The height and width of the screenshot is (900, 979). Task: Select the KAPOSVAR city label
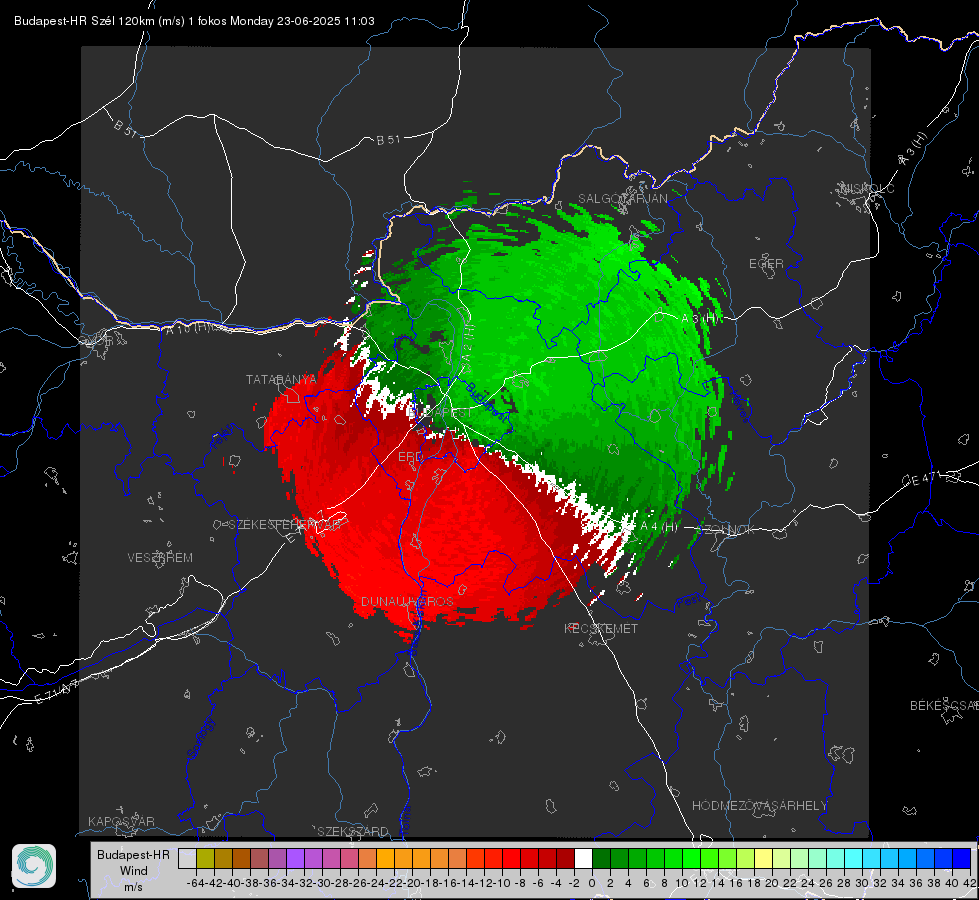click(x=121, y=821)
